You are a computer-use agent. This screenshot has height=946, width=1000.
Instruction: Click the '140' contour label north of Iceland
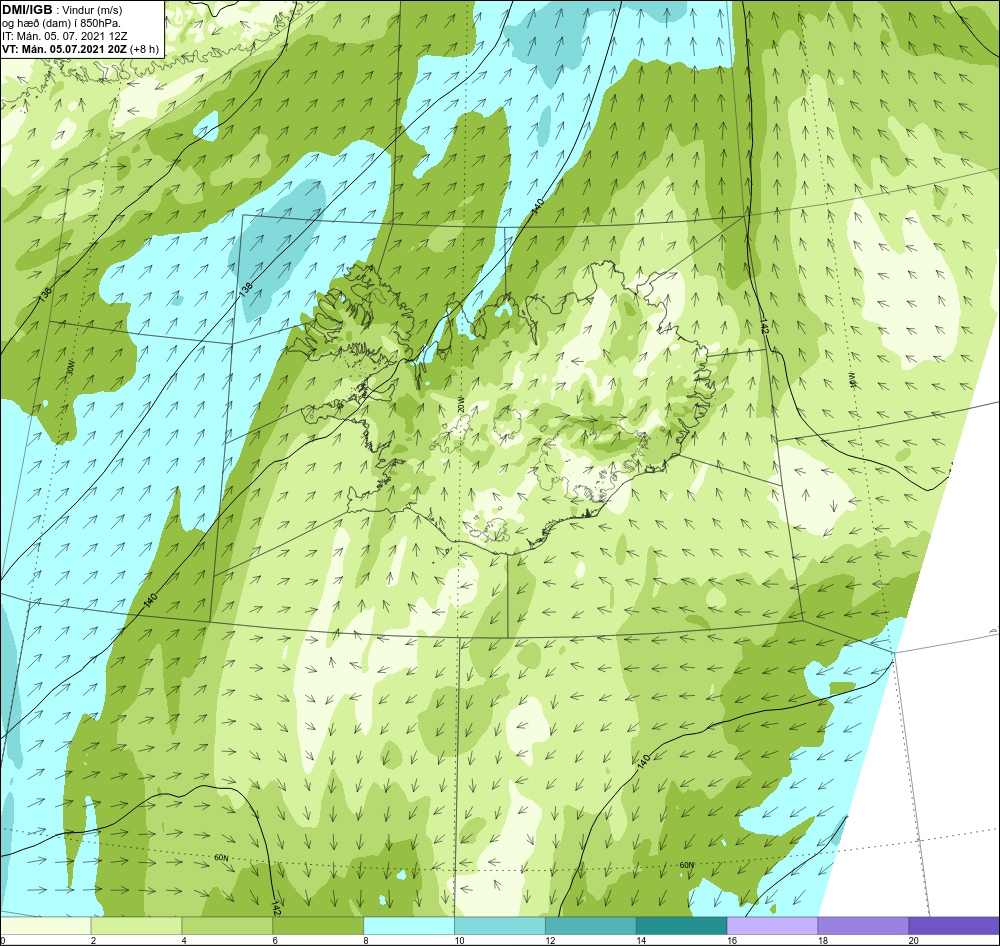click(x=538, y=206)
